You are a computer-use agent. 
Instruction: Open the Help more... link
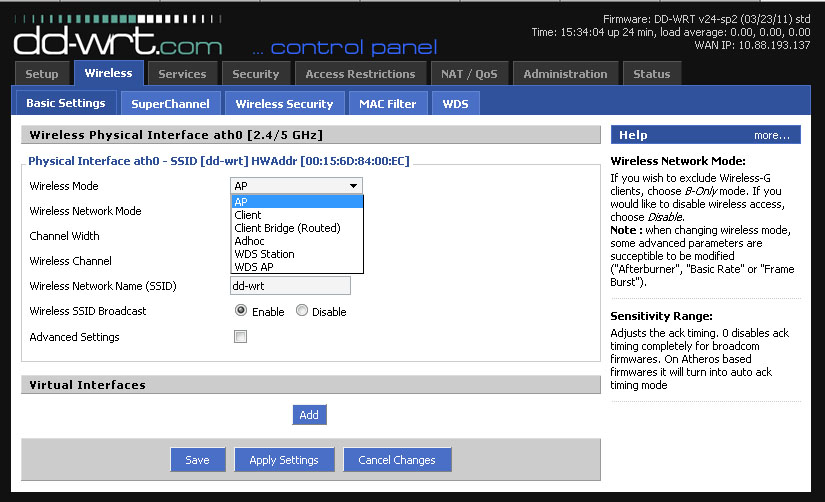(772, 135)
